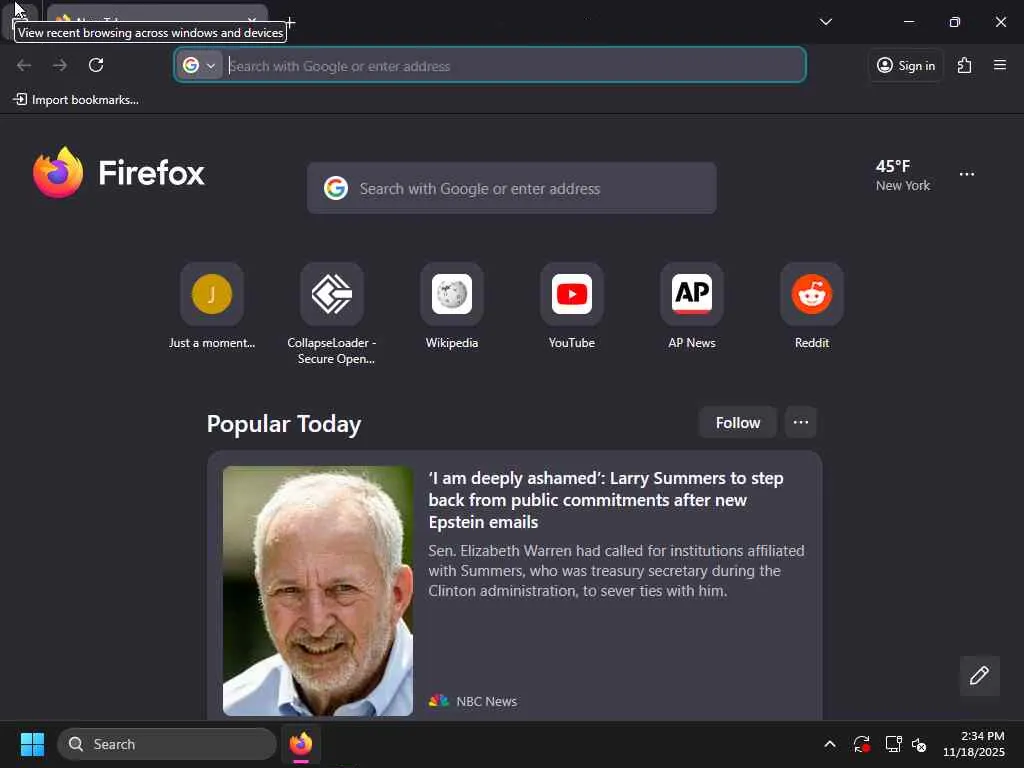
Task: Open the network display tray icon
Action: point(893,744)
